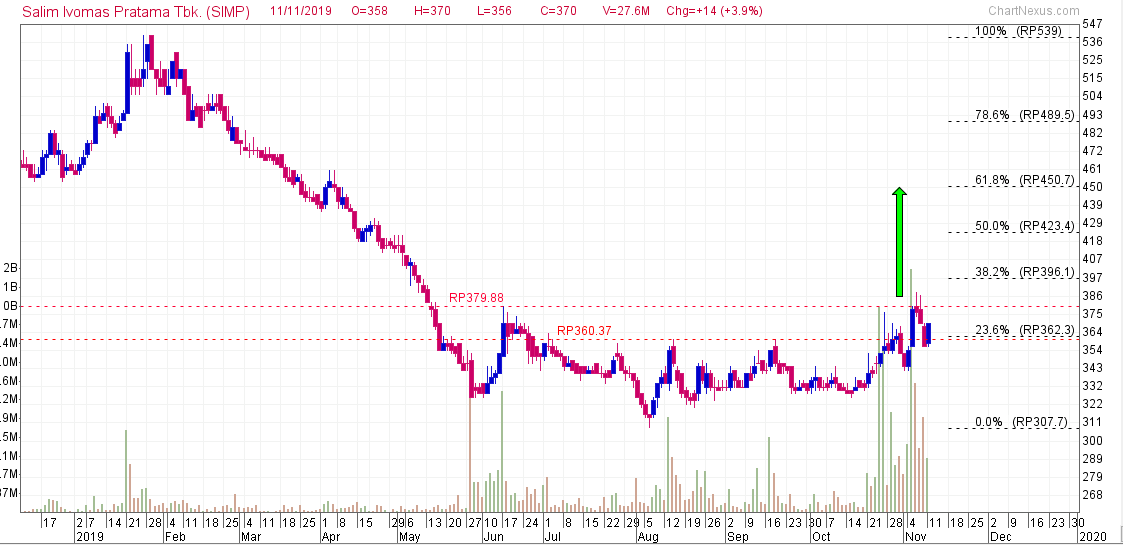Click the RP360.37 support line label
The height and width of the screenshot is (545, 1123).
click(x=584, y=331)
